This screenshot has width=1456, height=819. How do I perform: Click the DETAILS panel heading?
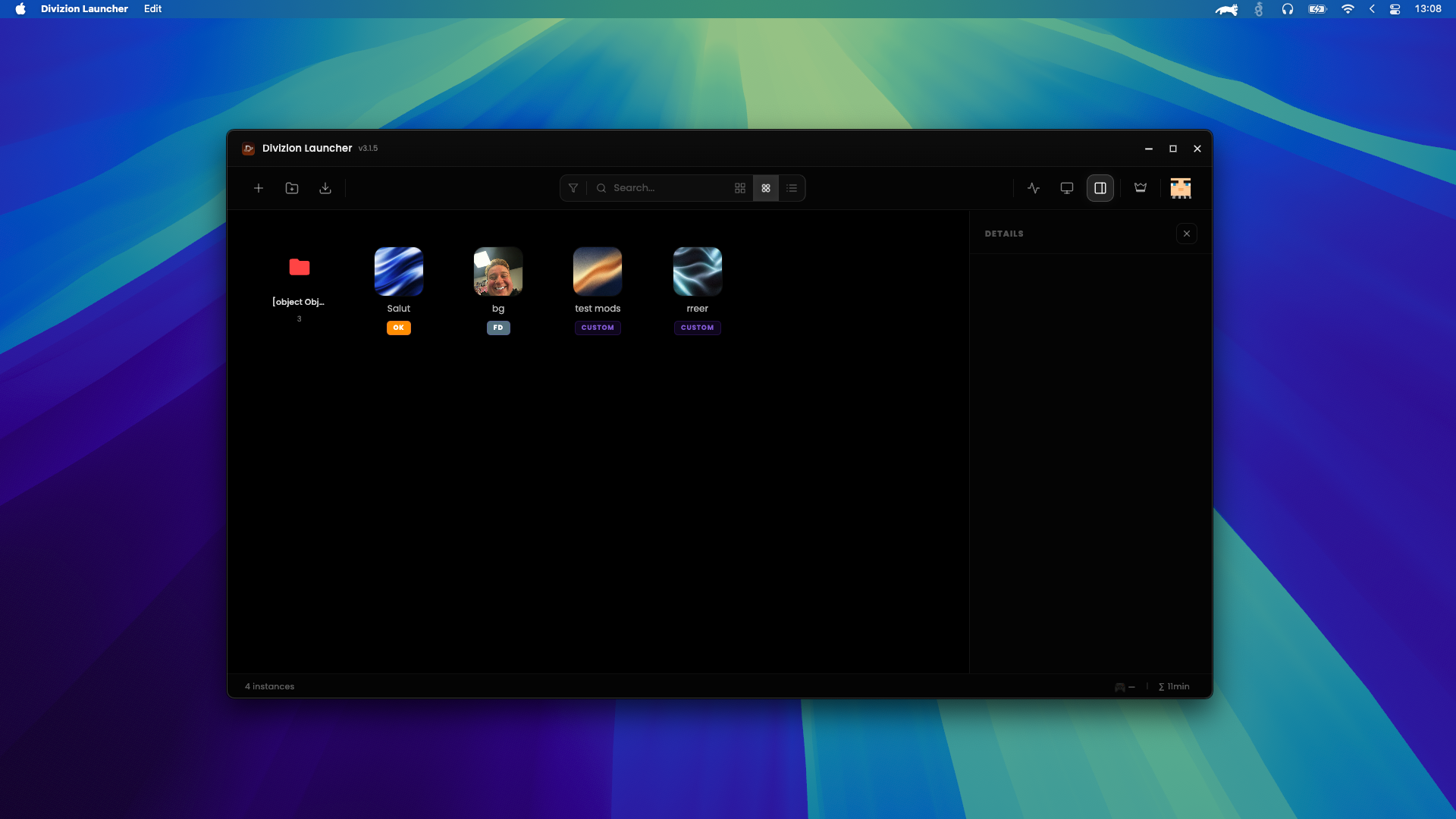(1004, 234)
